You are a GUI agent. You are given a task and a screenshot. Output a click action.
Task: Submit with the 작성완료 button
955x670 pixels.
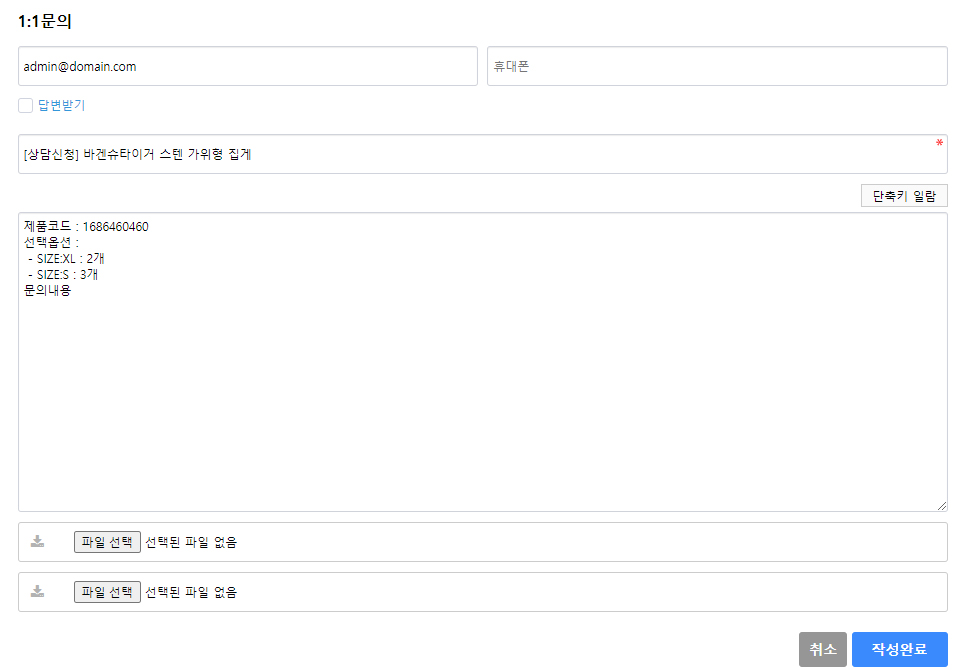[900, 649]
